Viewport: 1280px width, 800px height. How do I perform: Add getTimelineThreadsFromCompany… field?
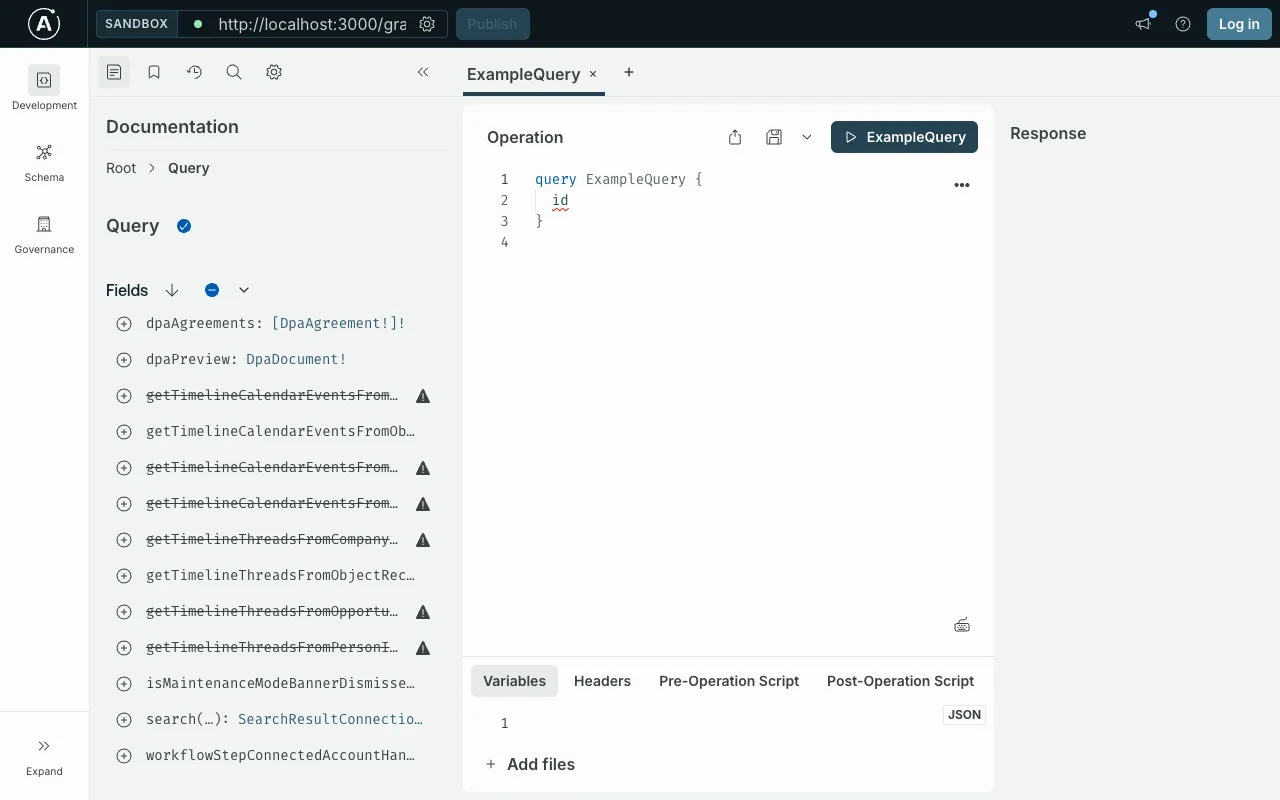click(x=124, y=540)
